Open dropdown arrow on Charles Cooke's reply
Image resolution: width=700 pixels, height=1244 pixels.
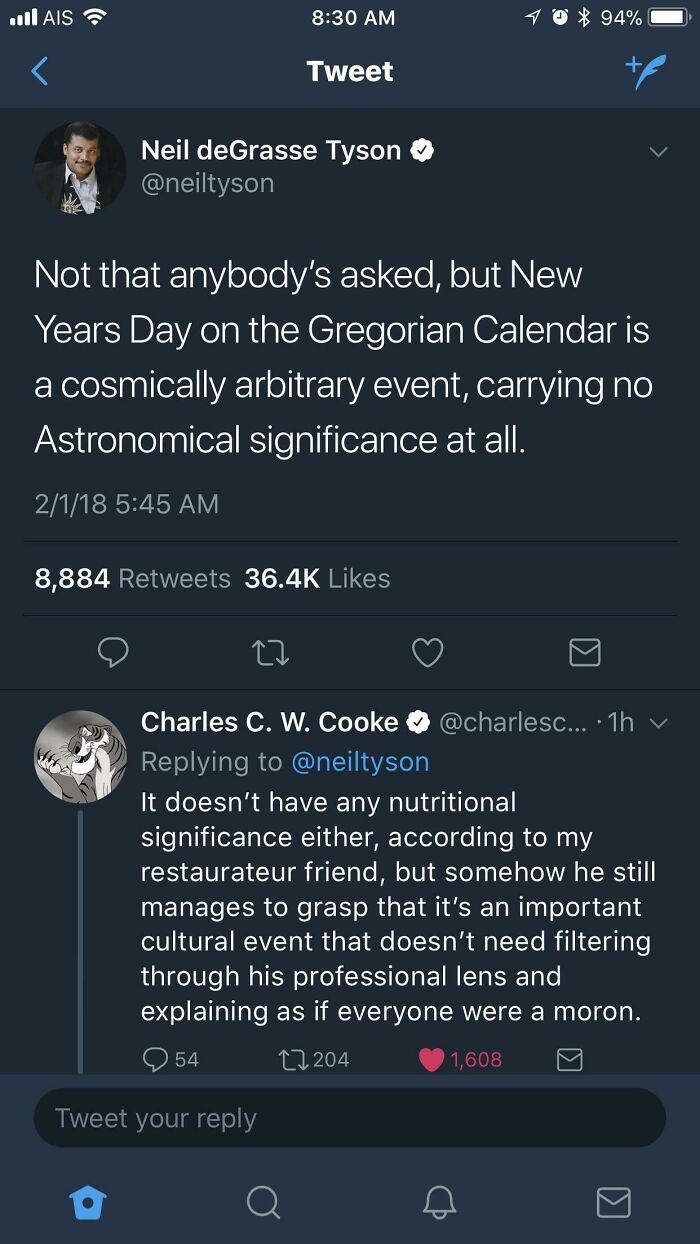(657, 723)
